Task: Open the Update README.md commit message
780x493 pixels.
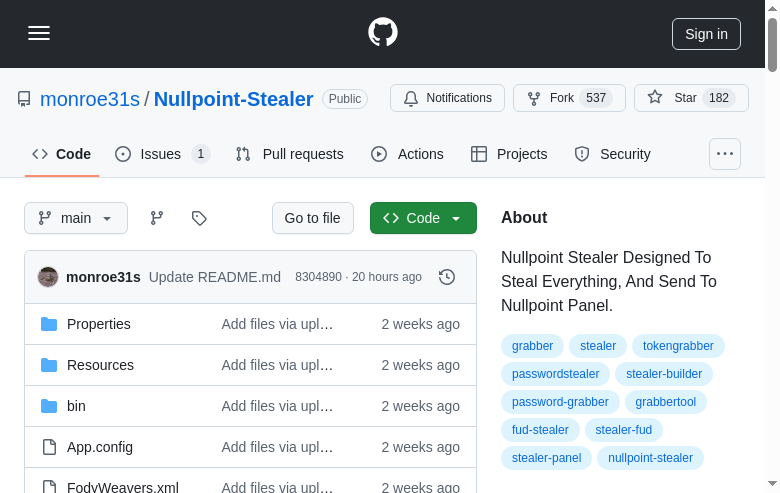Action: click(x=215, y=277)
